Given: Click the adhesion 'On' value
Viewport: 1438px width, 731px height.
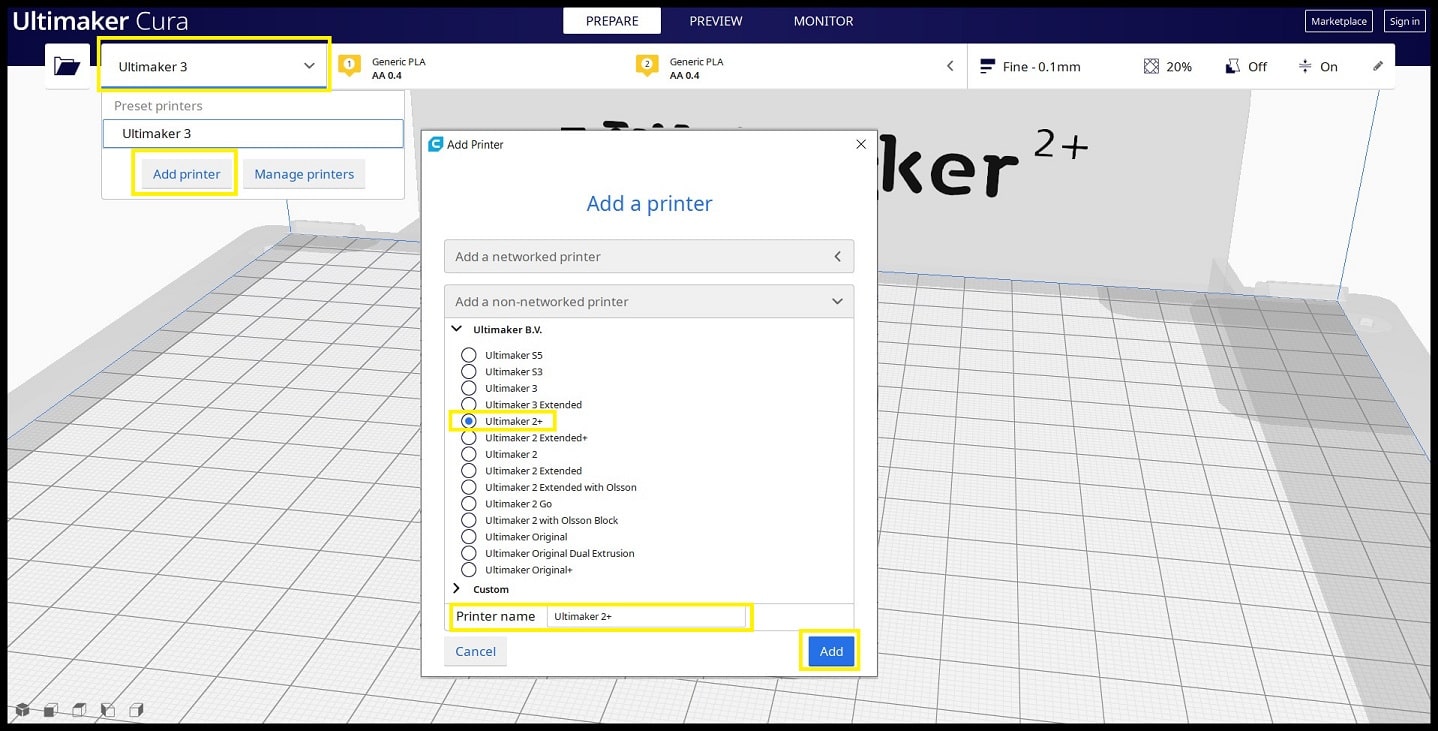Looking at the screenshot, I should point(1329,67).
